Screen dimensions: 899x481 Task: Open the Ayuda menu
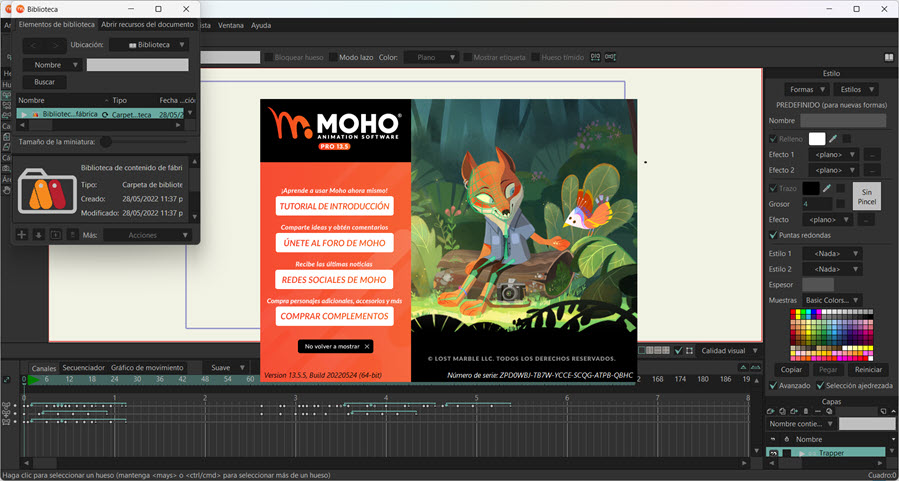pyautogui.click(x=261, y=25)
